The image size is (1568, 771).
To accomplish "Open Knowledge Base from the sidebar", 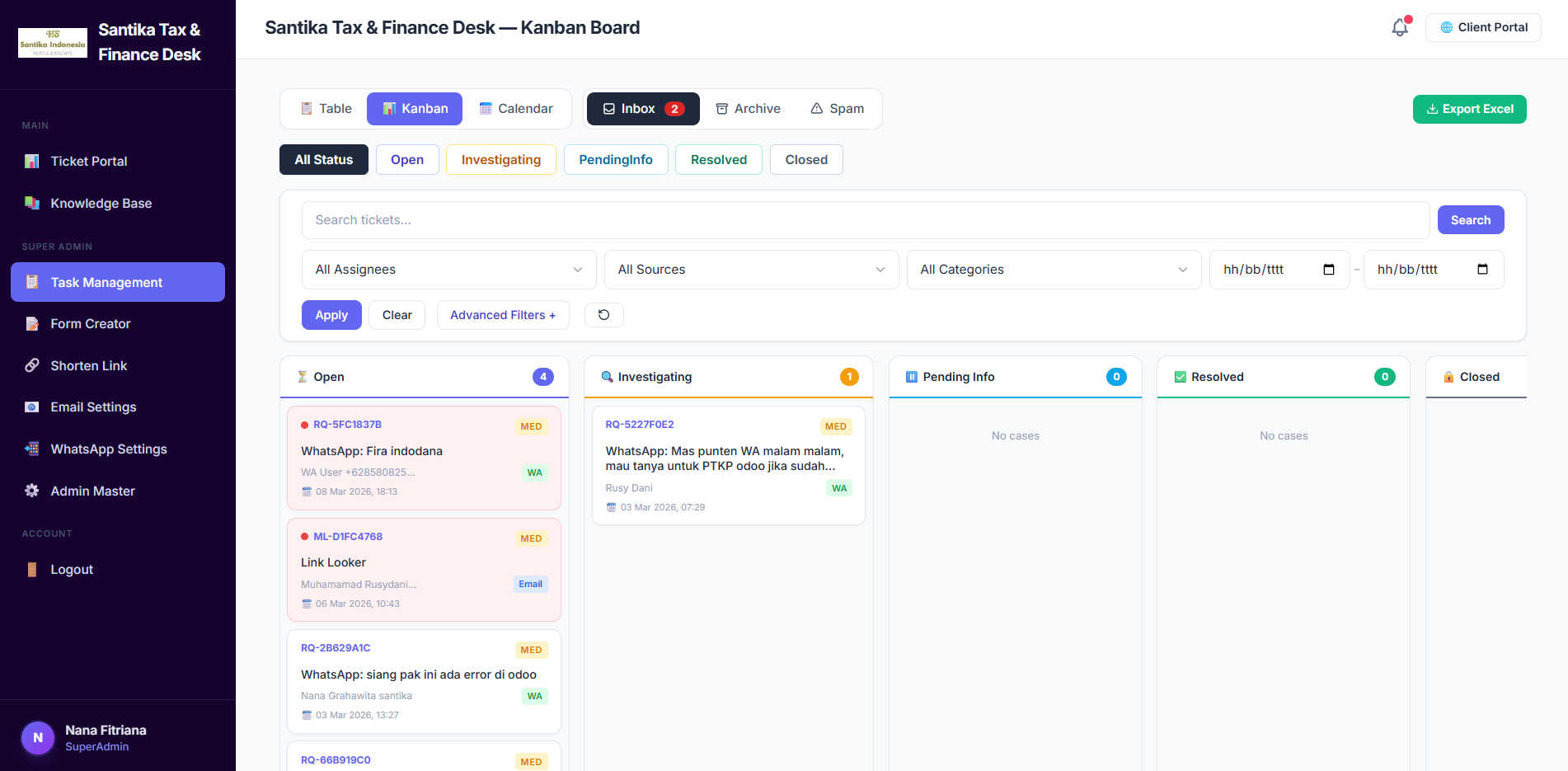I will (x=101, y=204).
